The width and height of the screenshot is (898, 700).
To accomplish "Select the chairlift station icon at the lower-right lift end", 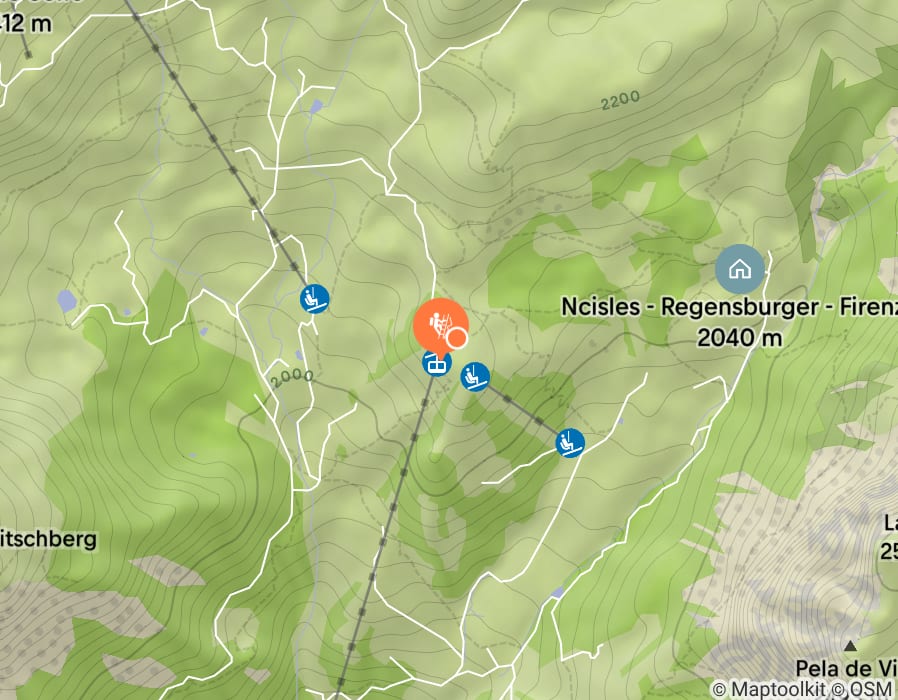I will (x=570, y=443).
